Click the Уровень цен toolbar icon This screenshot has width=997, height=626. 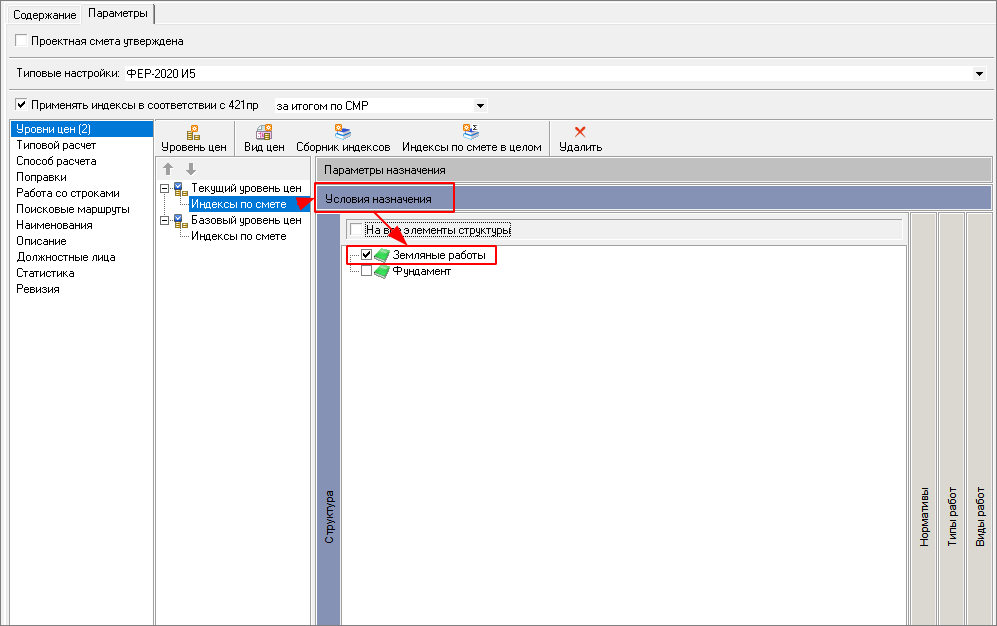(194, 132)
